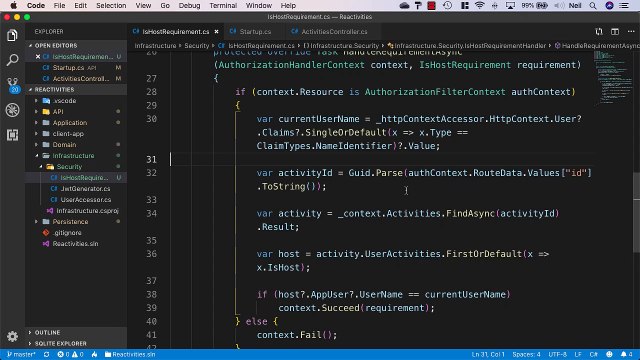Viewport: 640px width, 360px height.
Task: Expand the Persistence folder
Action: (76, 222)
